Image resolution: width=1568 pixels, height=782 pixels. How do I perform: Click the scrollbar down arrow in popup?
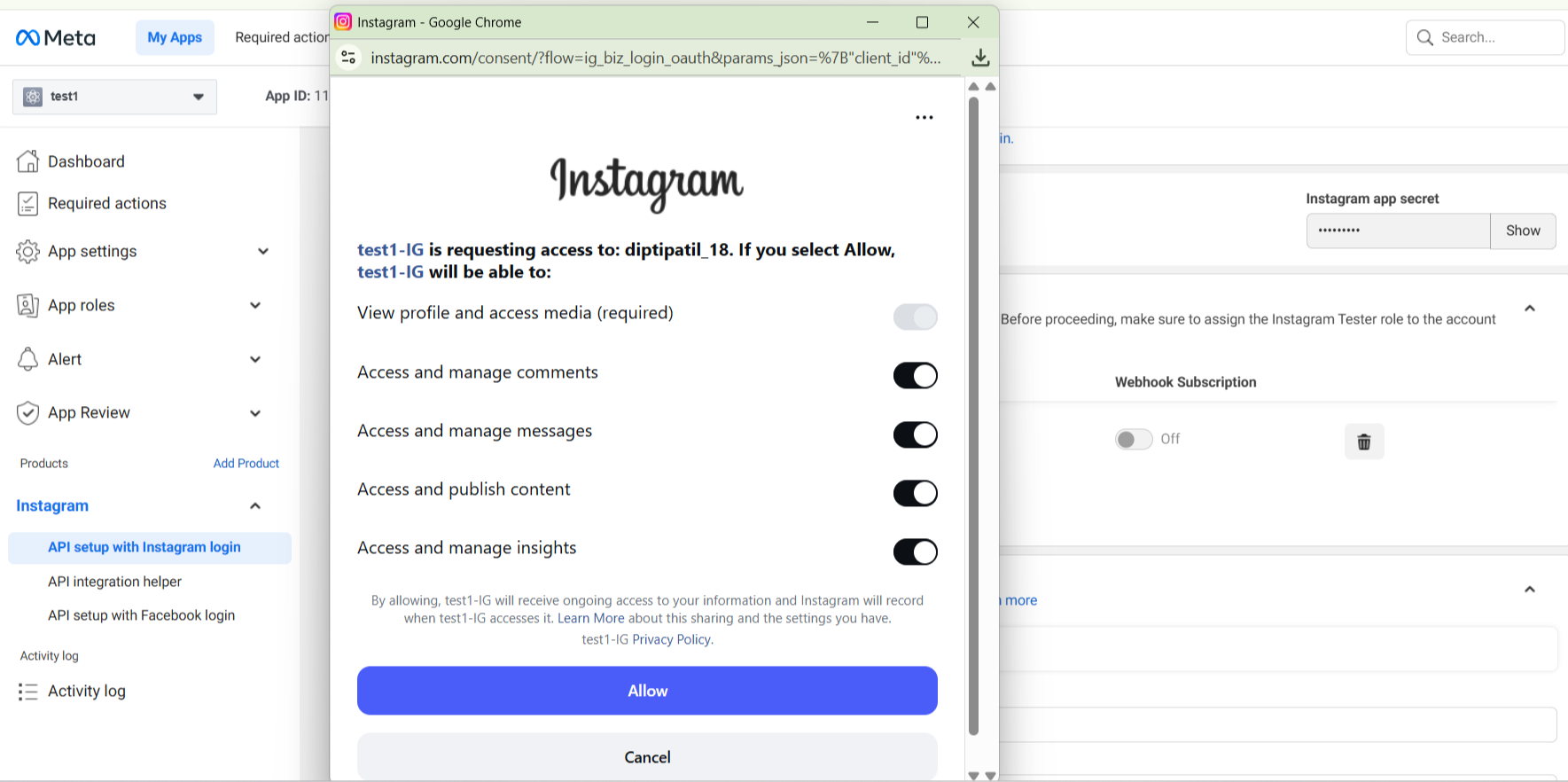pos(973,776)
